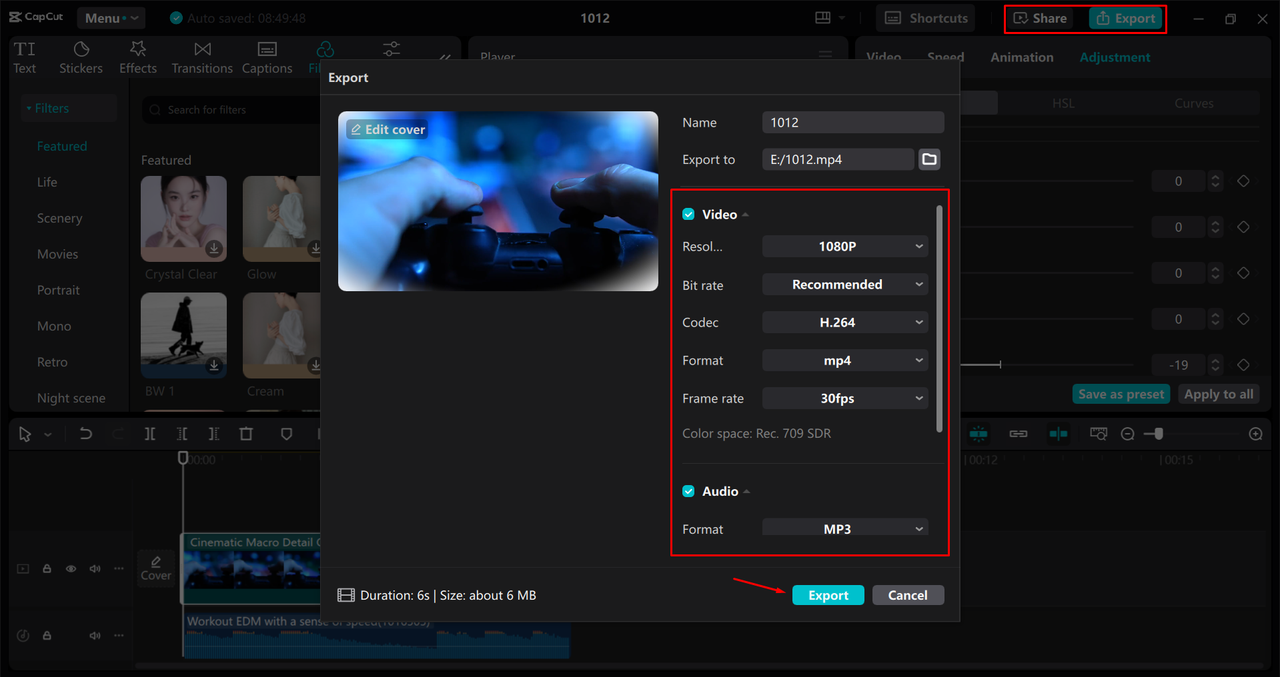Open the Adjustment sliders panel icon

(x=391, y=49)
